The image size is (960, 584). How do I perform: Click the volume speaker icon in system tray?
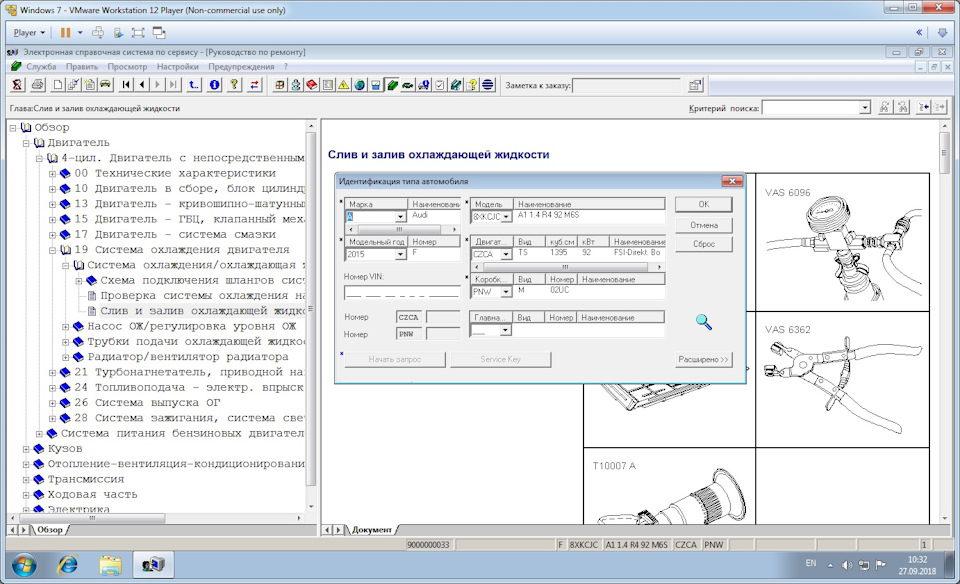(847, 565)
